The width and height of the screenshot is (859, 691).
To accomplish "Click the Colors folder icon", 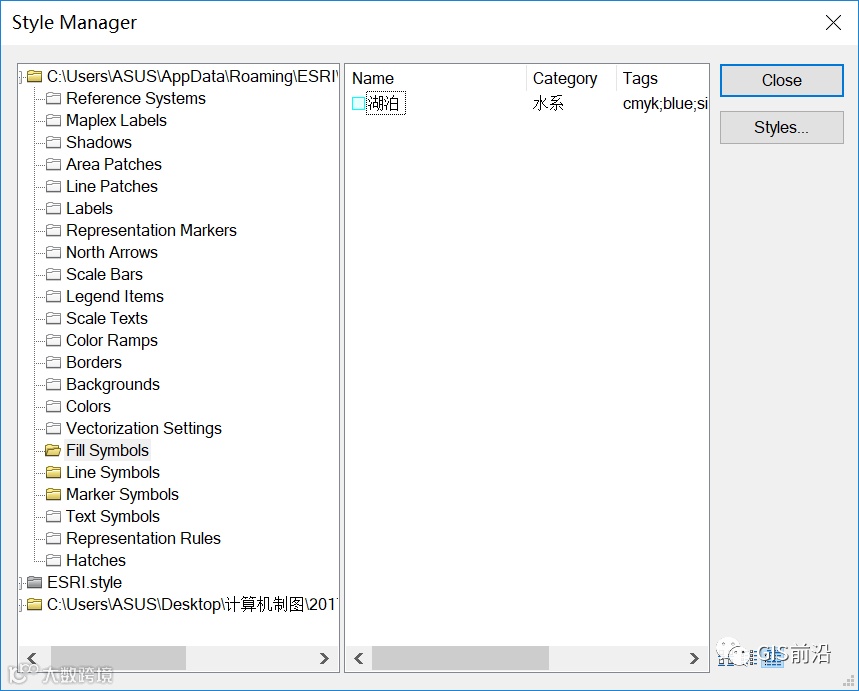I will tap(53, 406).
